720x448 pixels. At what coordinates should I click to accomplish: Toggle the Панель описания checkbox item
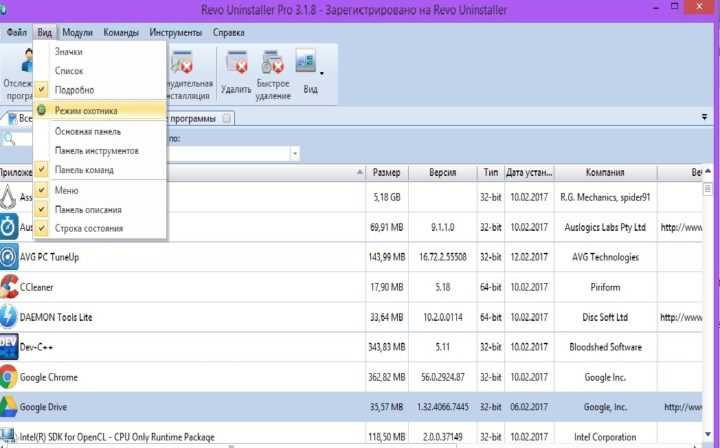click(41, 209)
